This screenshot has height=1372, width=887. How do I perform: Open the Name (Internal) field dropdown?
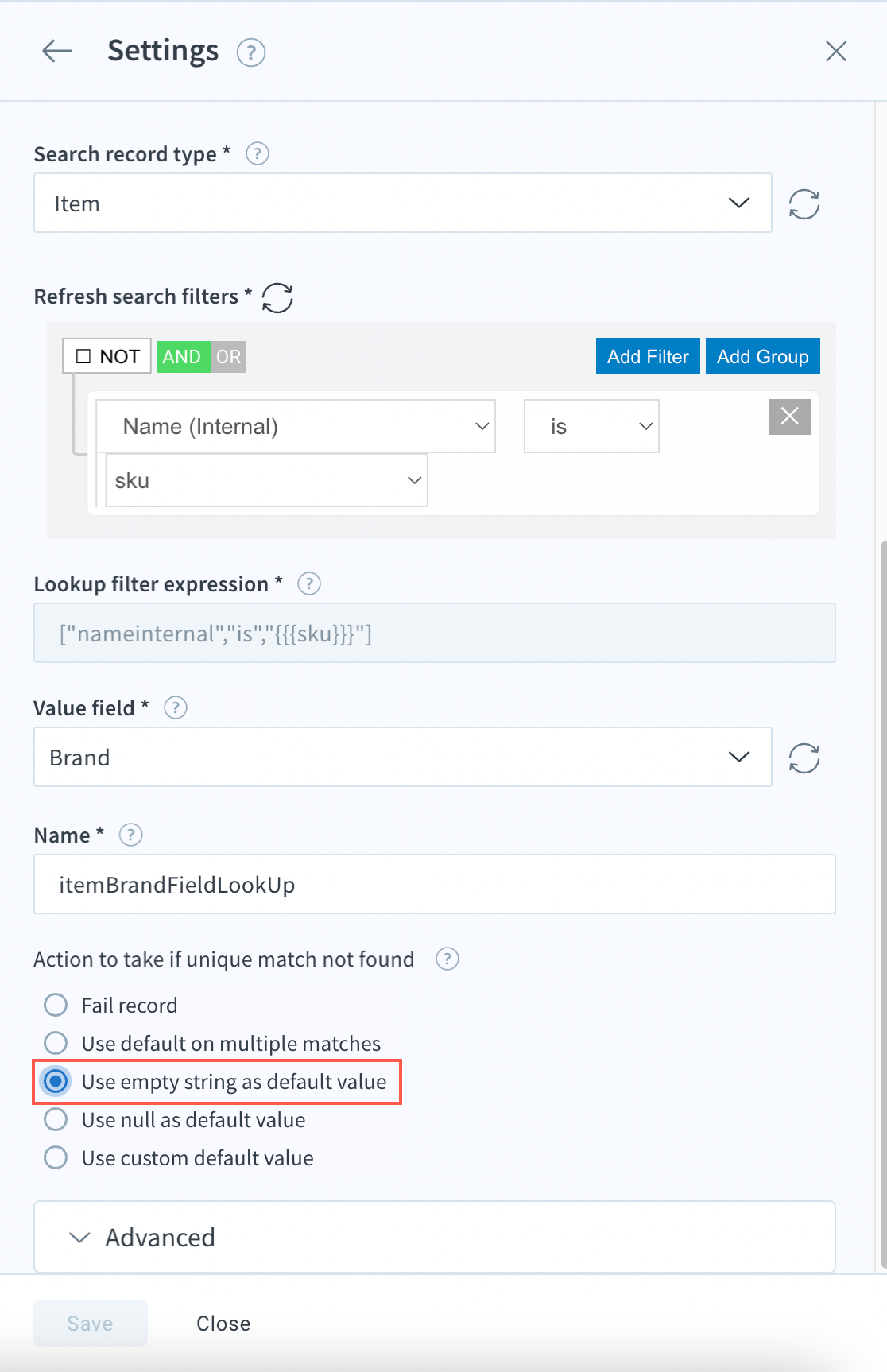pos(296,426)
